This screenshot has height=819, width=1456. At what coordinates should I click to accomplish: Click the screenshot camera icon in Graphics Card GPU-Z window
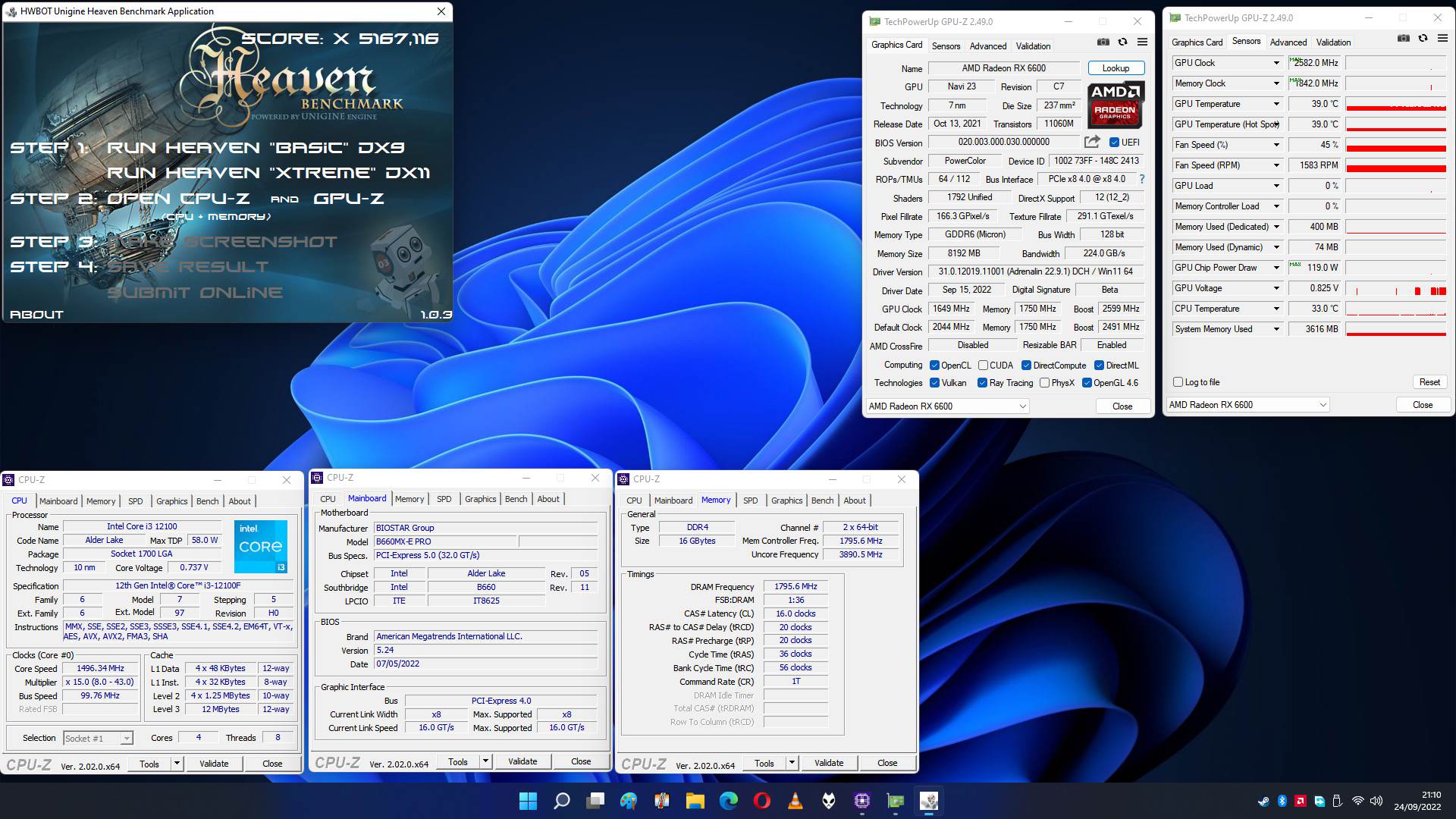(x=1103, y=42)
